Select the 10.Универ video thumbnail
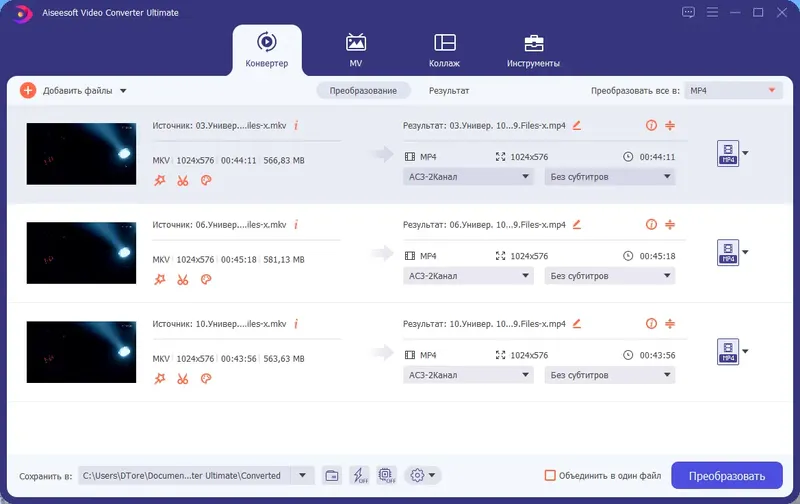This screenshot has height=504, width=800. point(82,352)
